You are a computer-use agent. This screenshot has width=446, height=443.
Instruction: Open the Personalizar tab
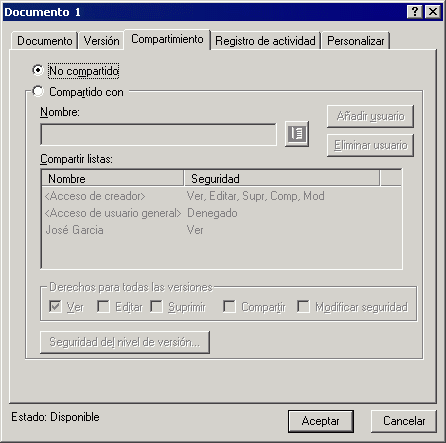point(356,41)
